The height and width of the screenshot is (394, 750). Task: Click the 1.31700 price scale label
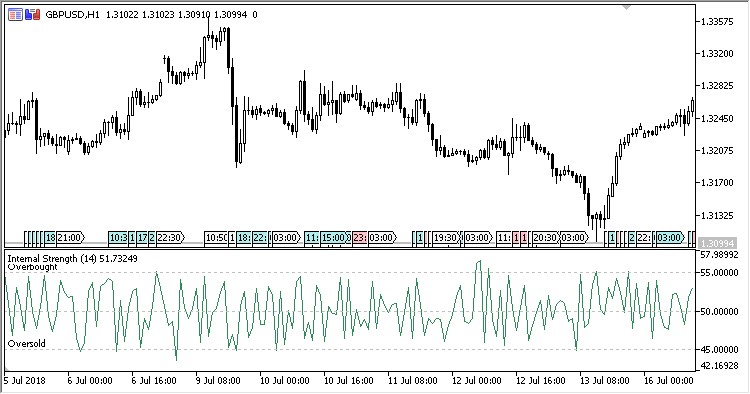(x=717, y=183)
